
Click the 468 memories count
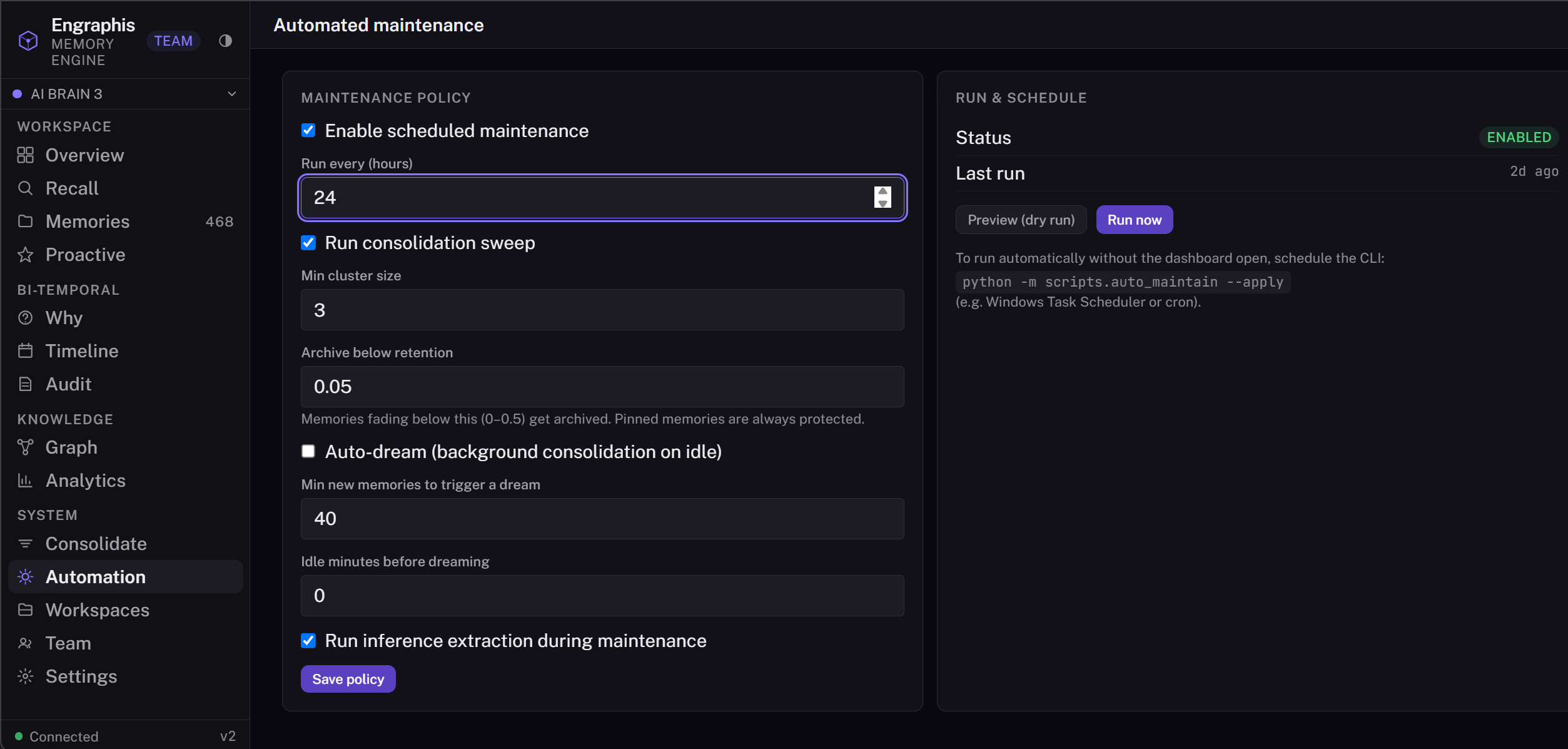(x=220, y=222)
